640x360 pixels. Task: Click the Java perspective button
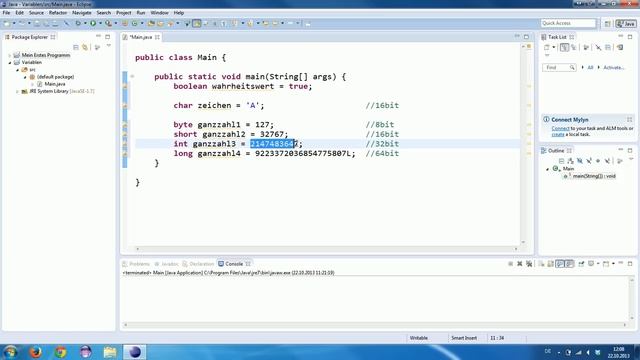click(x=626, y=24)
